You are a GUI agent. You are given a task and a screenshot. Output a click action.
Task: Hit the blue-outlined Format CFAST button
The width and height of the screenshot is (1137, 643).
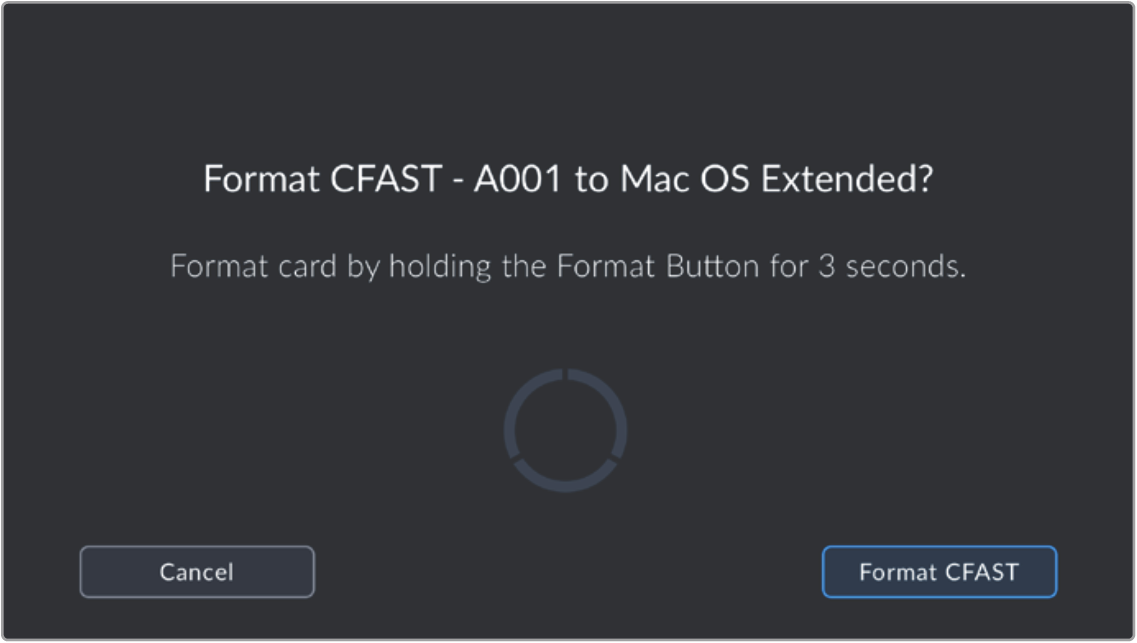coord(939,572)
